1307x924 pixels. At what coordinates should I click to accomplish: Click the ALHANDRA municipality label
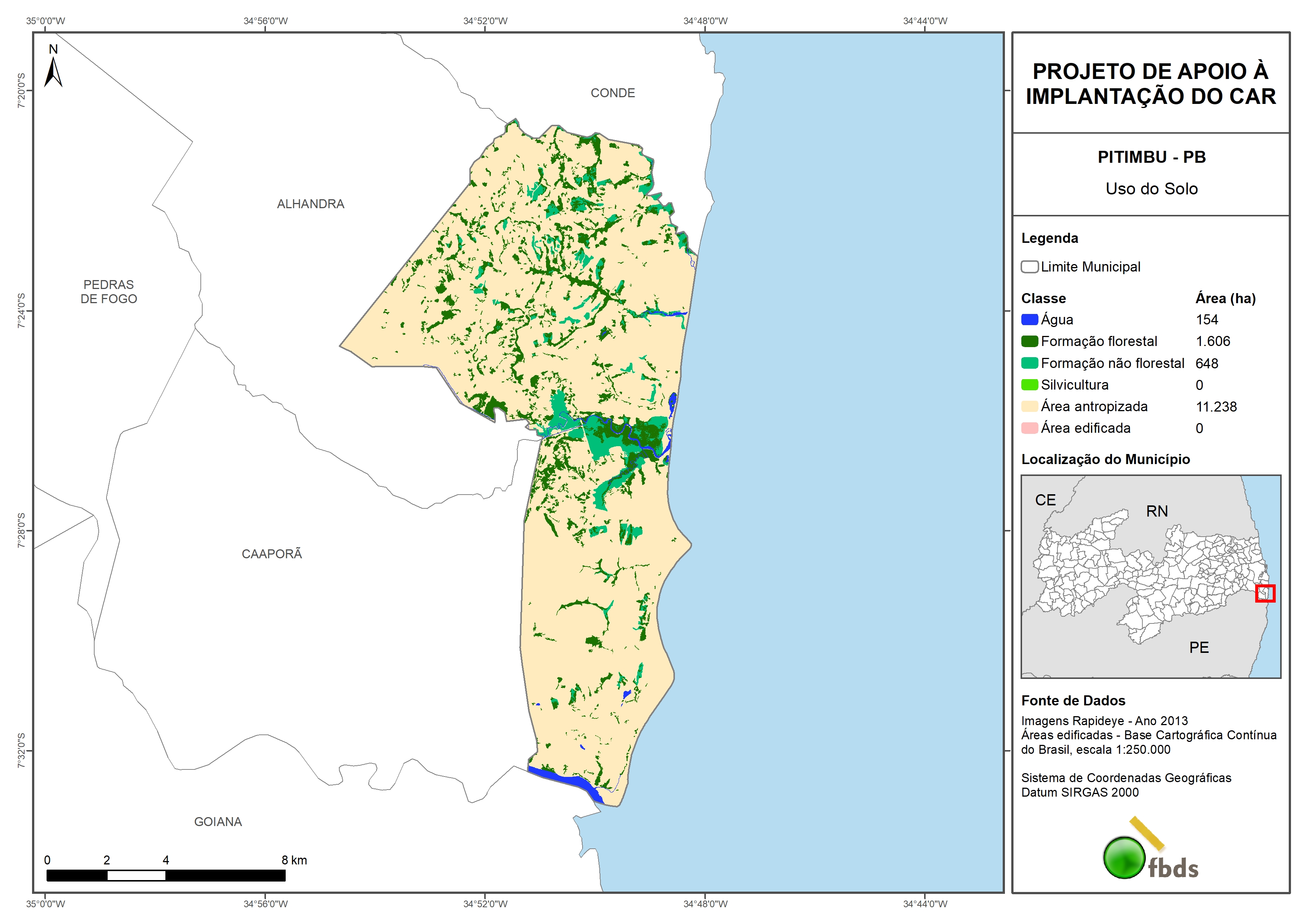tap(310, 204)
